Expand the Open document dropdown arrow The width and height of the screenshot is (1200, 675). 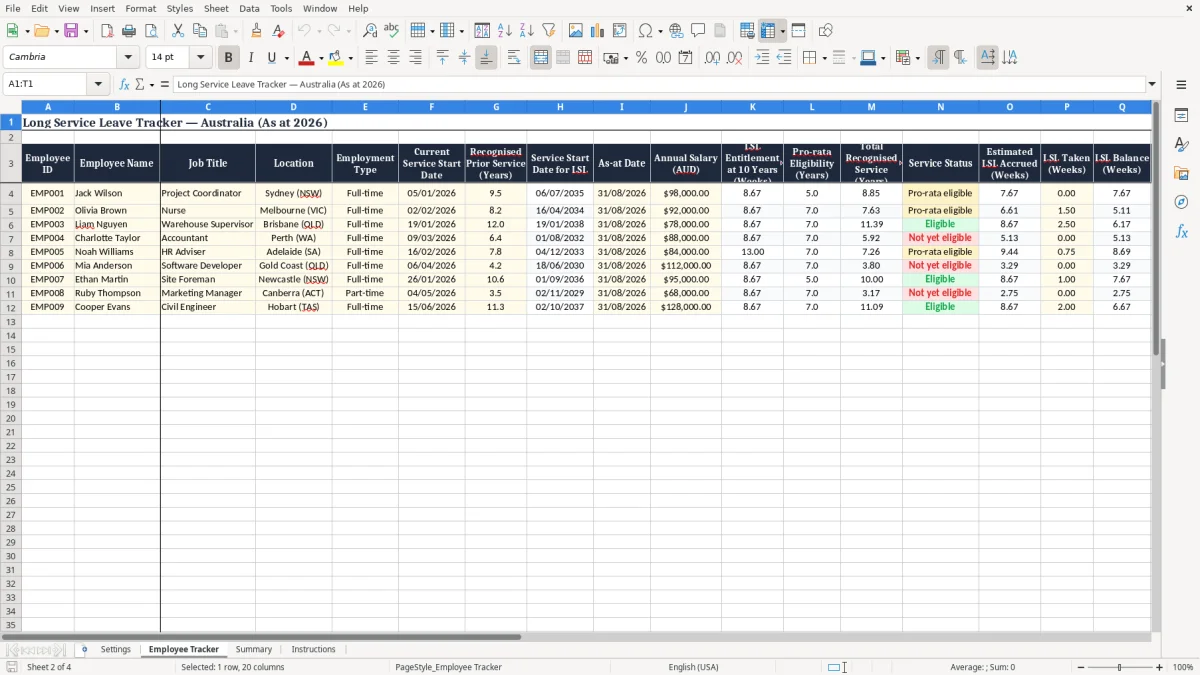point(55,31)
